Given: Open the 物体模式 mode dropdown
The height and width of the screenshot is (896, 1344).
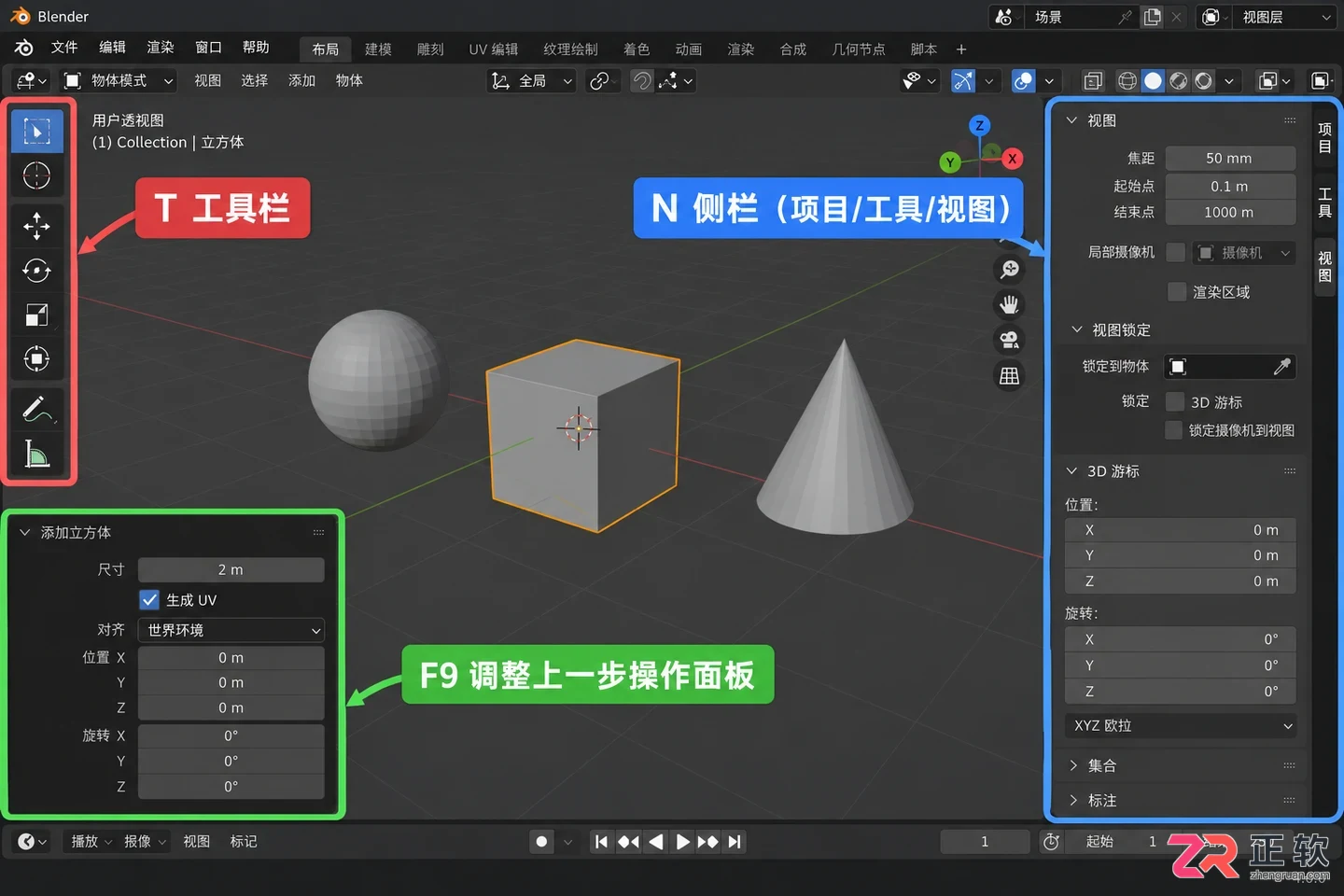Looking at the screenshot, I should click(119, 81).
